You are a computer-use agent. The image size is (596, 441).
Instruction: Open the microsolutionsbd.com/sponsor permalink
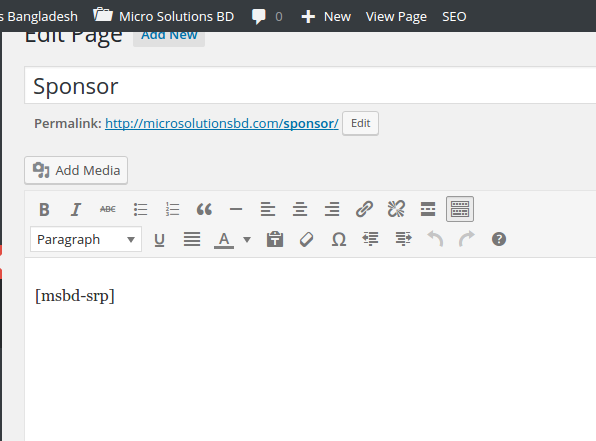click(222, 124)
